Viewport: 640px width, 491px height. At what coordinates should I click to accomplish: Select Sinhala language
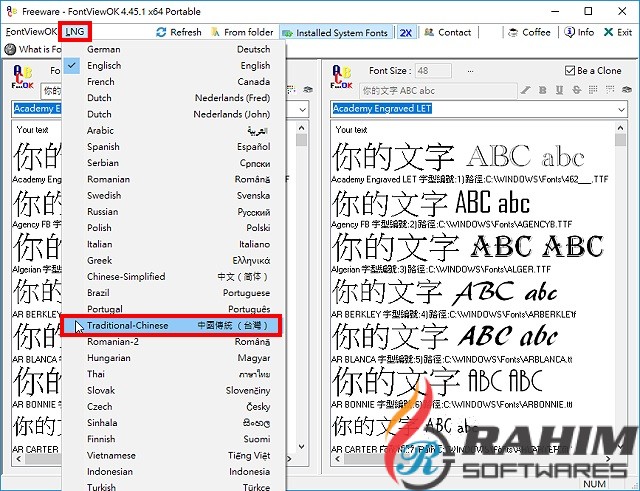(x=173, y=423)
